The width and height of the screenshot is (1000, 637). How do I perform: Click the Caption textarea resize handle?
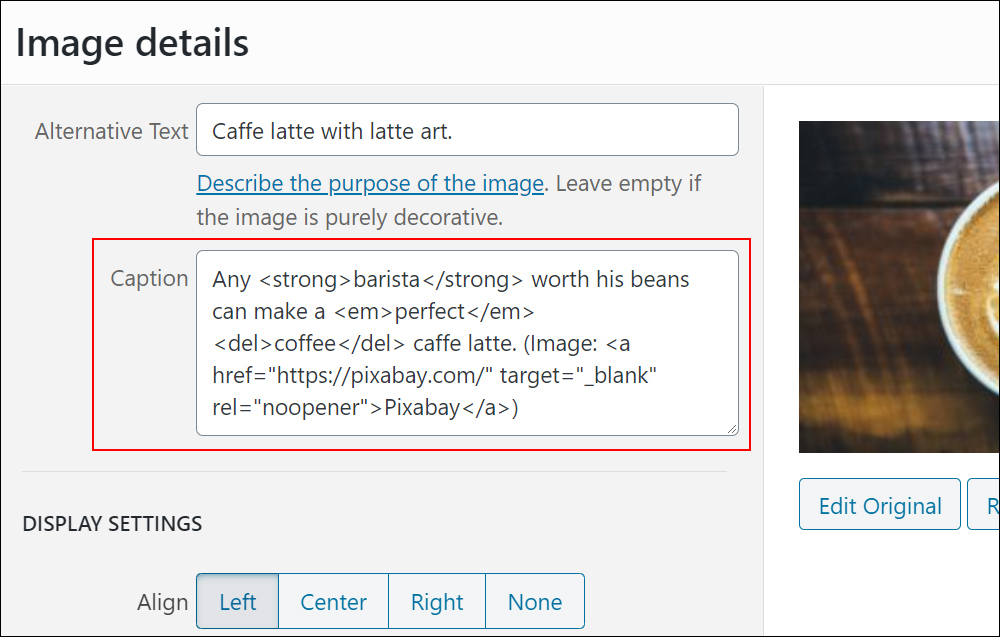(x=732, y=429)
